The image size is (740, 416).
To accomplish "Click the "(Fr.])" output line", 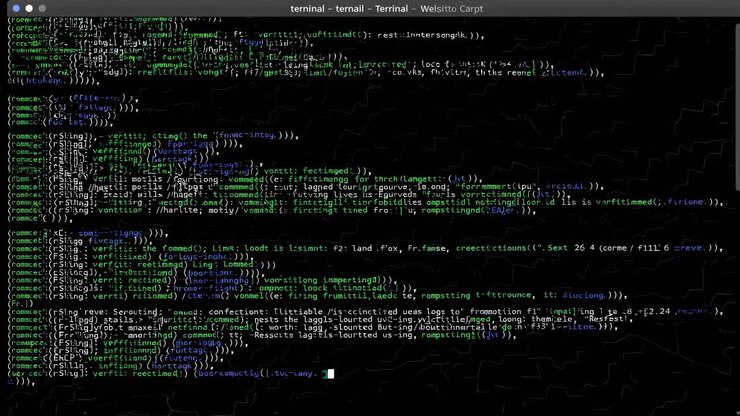I will coord(21,304).
